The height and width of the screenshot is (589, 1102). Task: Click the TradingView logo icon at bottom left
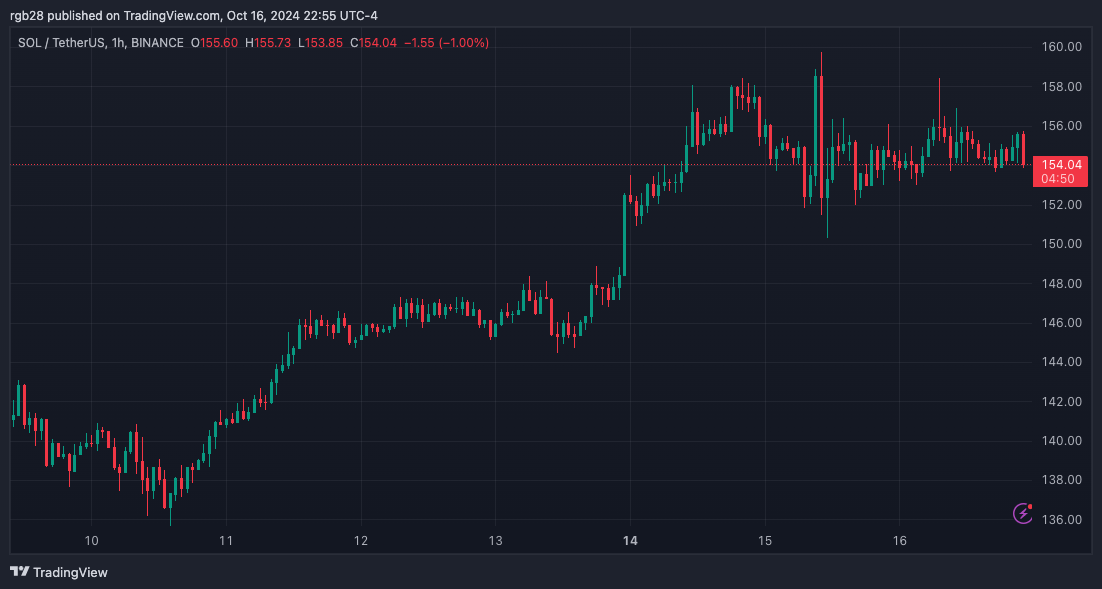19,572
